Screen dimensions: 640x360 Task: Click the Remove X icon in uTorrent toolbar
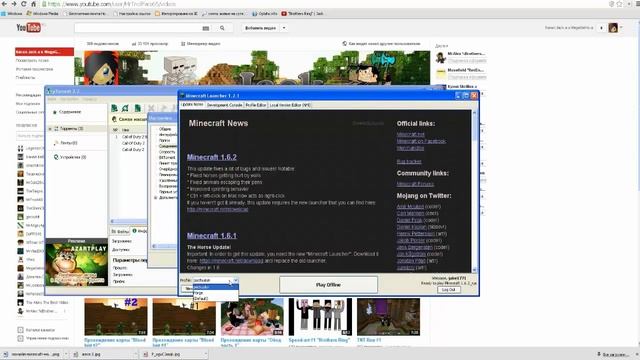point(151,108)
